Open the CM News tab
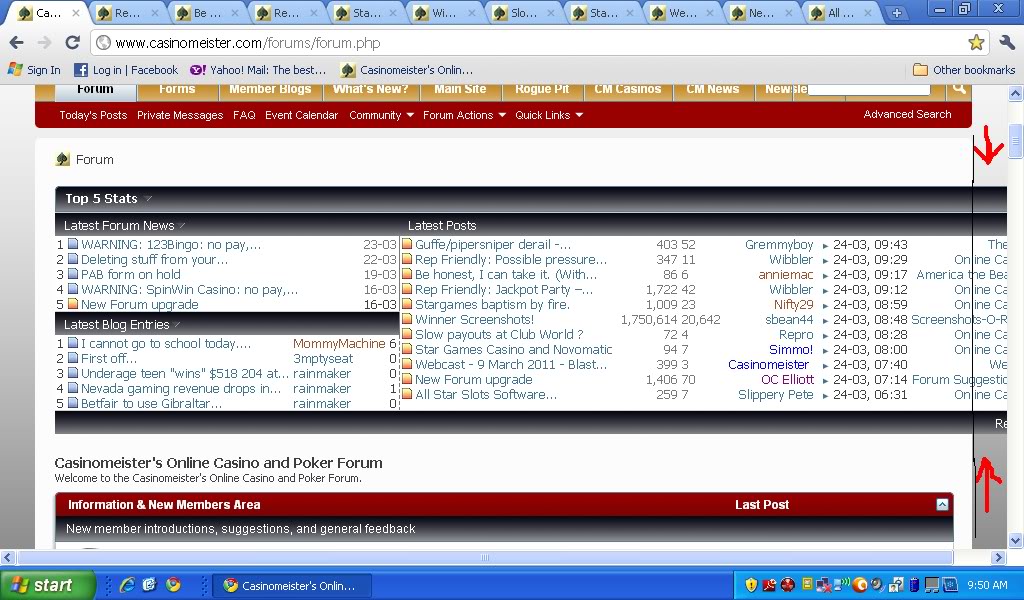 click(x=712, y=91)
